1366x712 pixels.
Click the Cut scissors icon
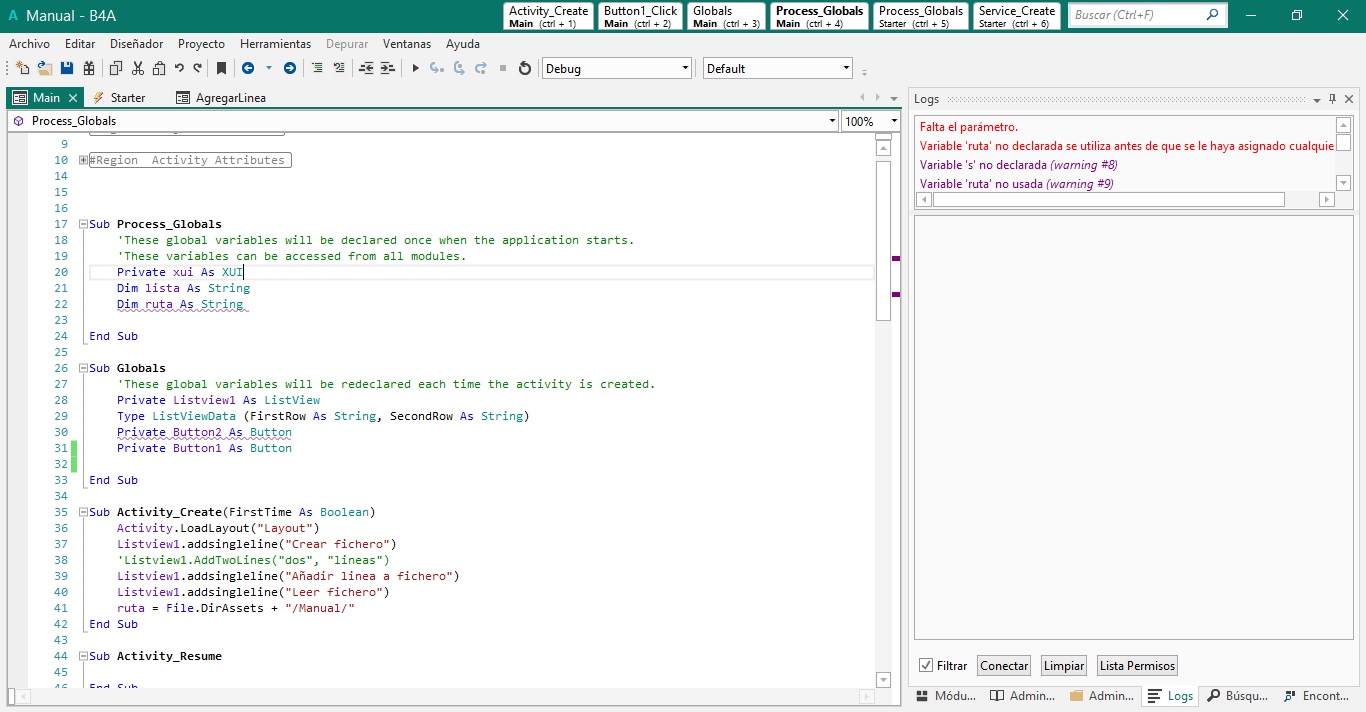[x=137, y=69]
